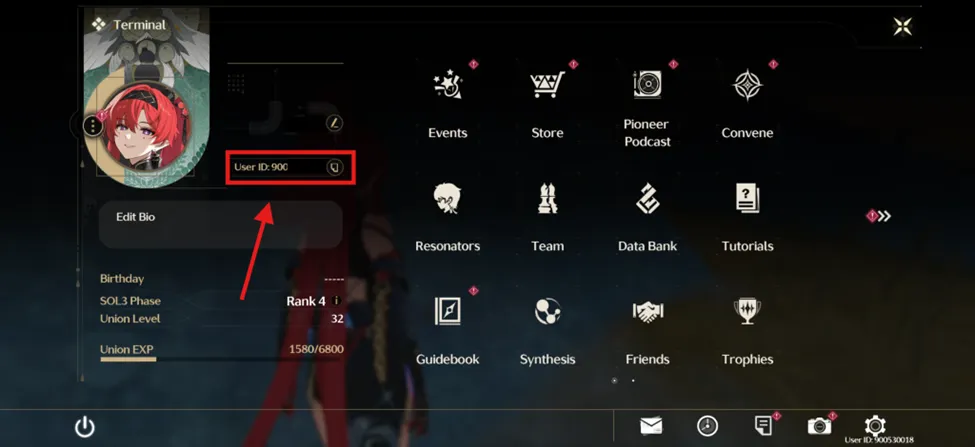
Task: Open the Convene star icon
Action: [747, 85]
